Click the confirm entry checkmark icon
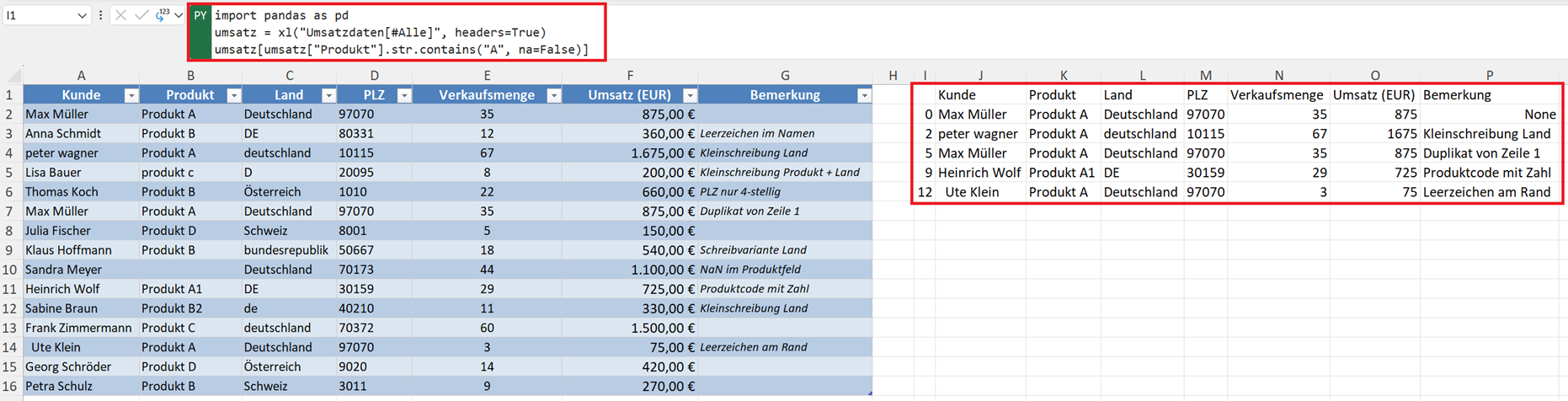Image resolution: width=1568 pixels, height=401 pixels. click(141, 15)
